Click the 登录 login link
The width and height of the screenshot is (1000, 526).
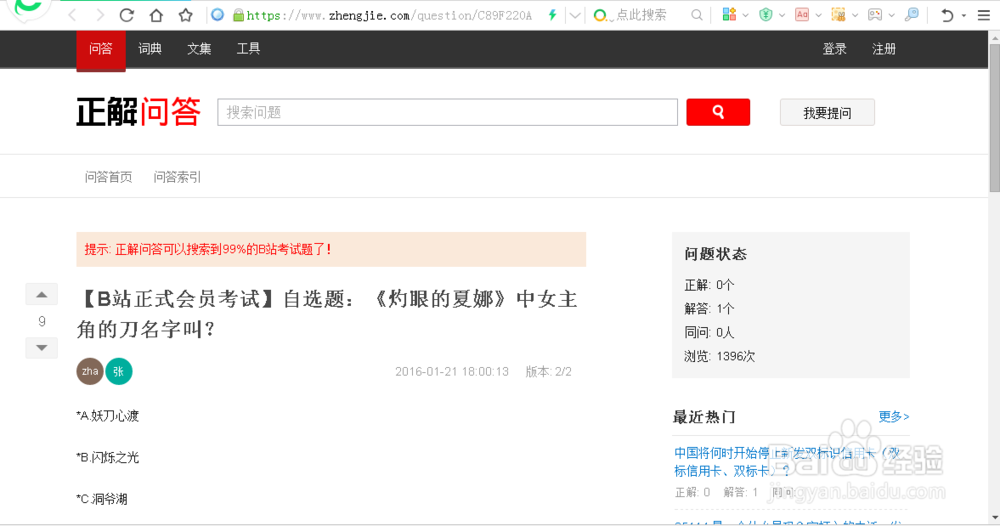pyautogui.click(x=834, y=49)
